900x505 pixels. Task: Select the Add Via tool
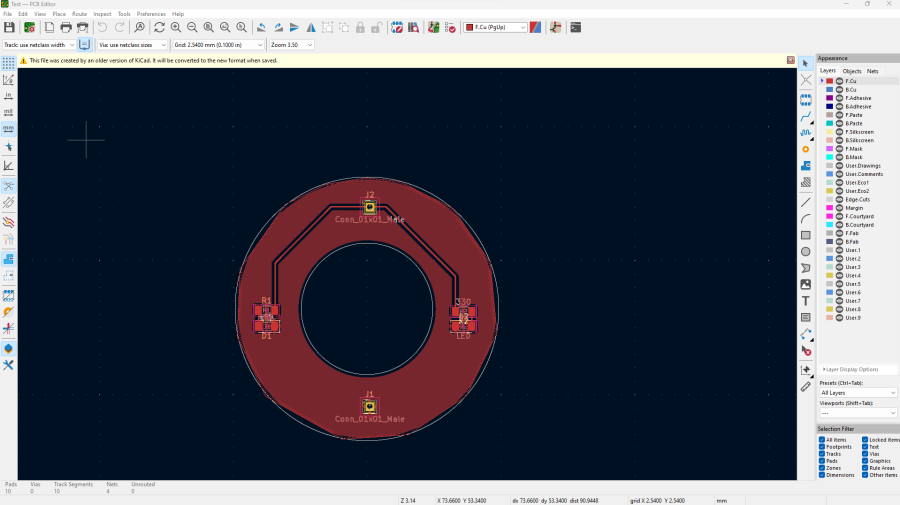[806, 149]
